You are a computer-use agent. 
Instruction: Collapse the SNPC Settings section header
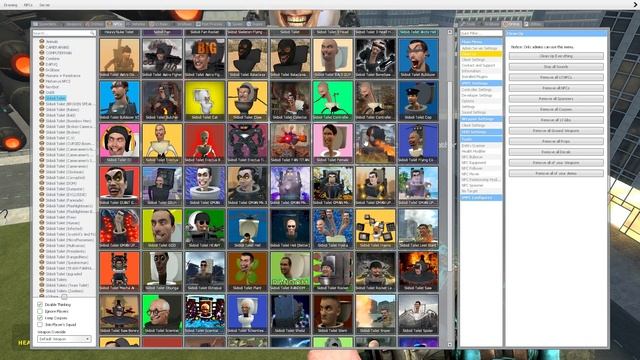(x=481, y=83)
